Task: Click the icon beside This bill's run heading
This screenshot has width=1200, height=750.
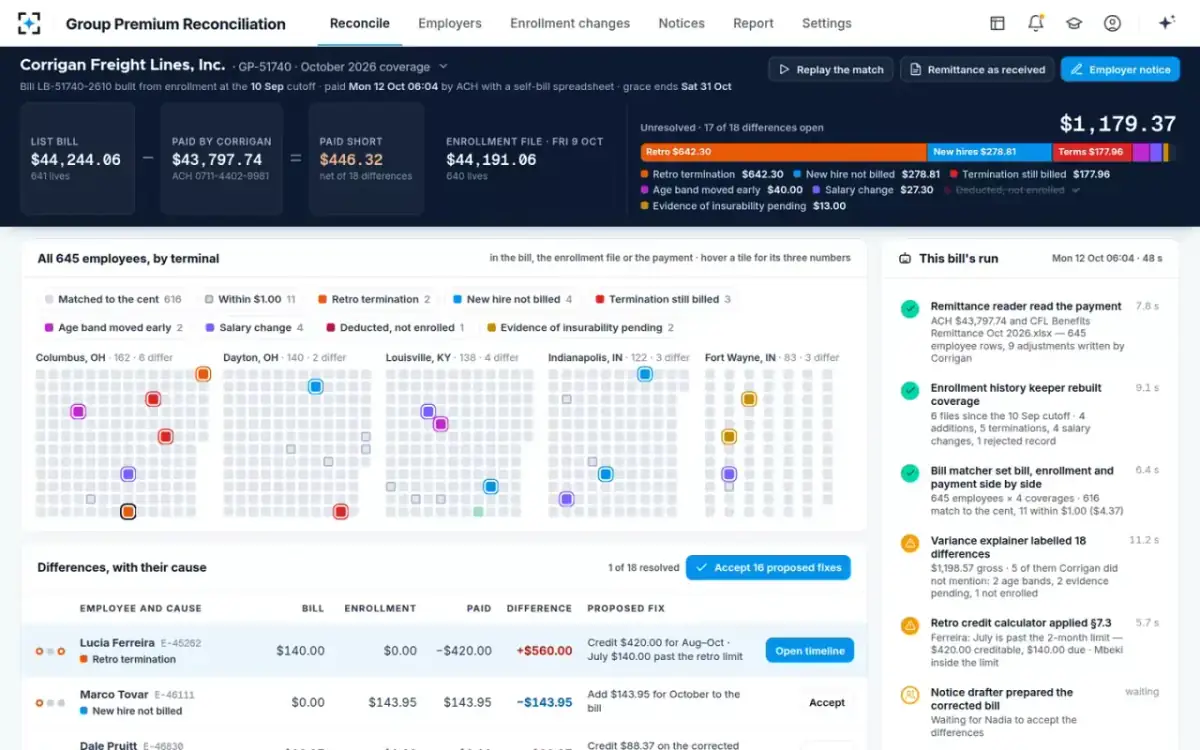Action: tap(905, 258)
